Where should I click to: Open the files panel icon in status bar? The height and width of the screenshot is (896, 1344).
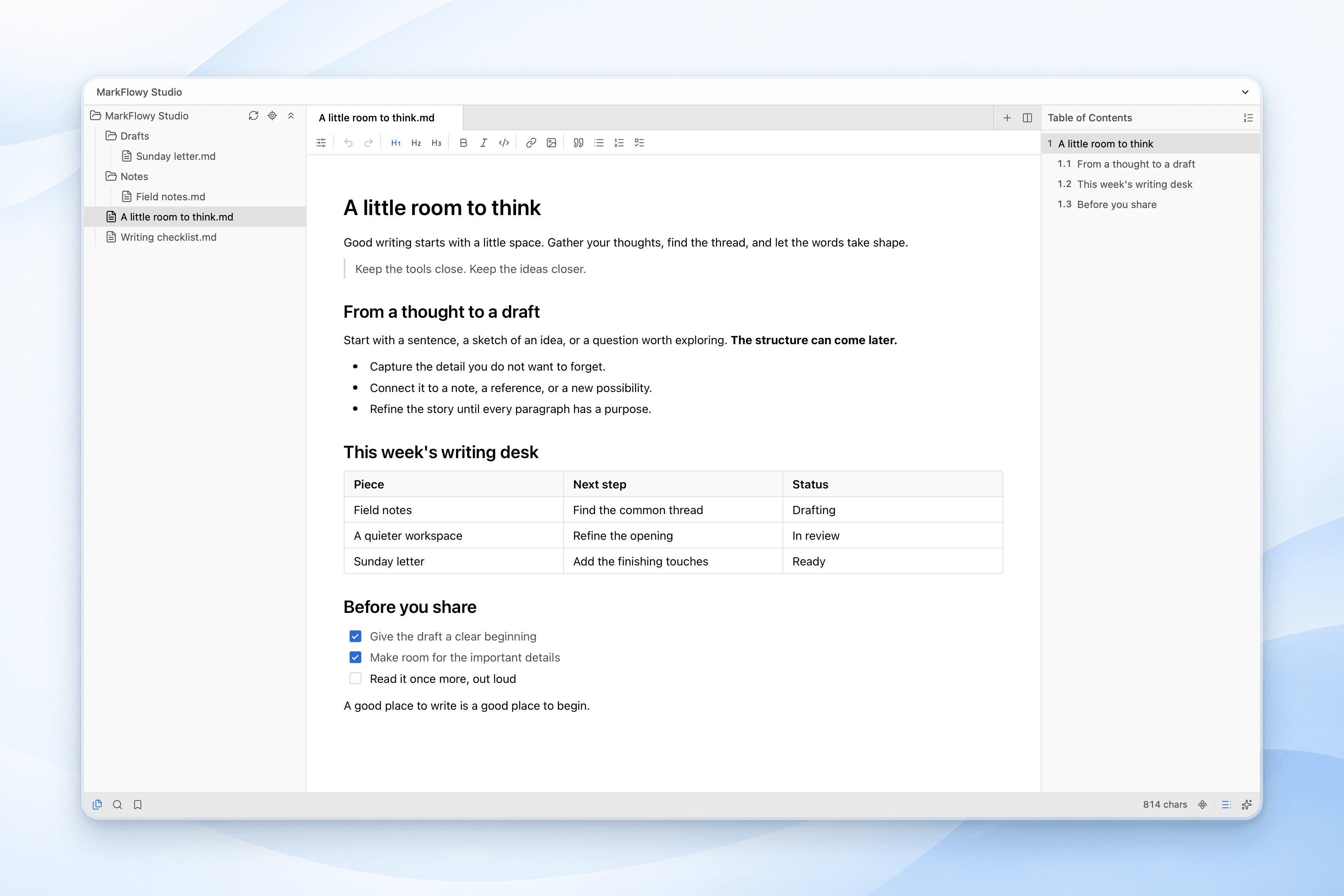[97, 805]
